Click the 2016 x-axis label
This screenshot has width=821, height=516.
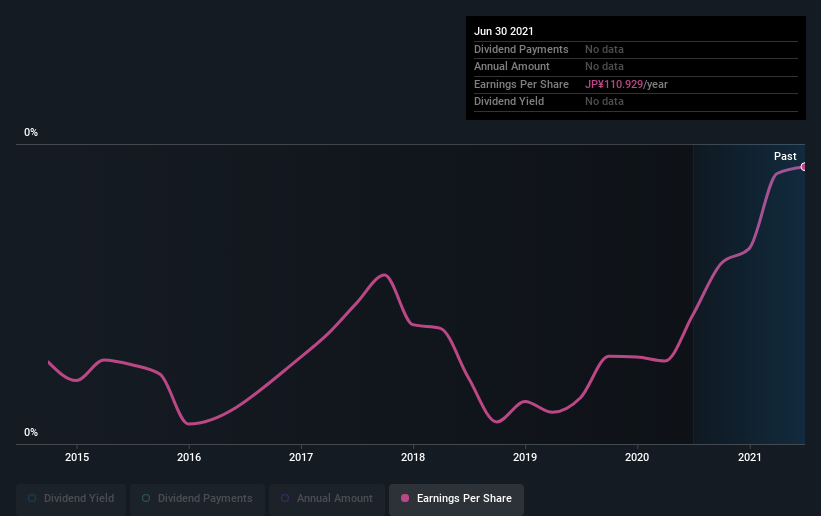tap(189, 457)
